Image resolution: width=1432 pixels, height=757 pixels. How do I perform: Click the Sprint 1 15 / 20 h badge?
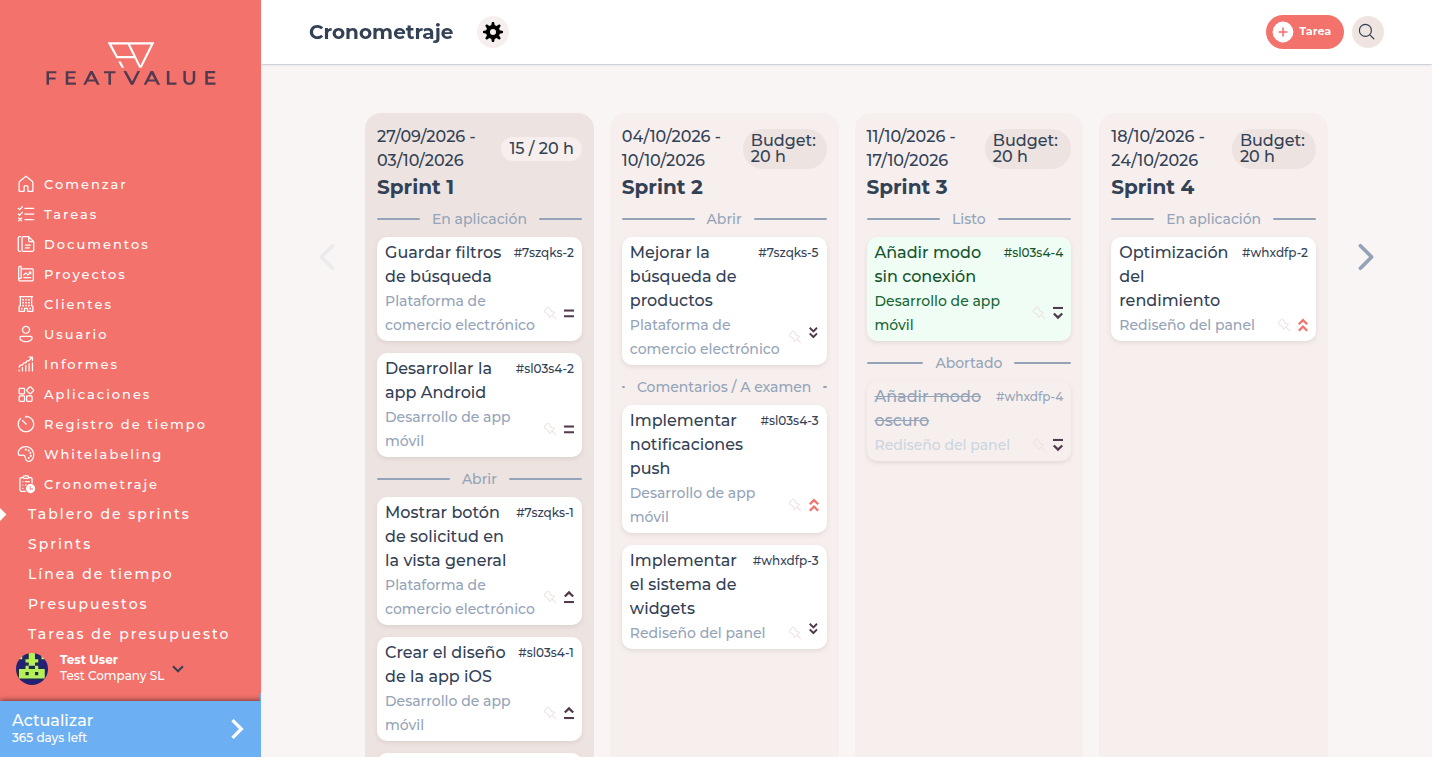click(x=541, y=148)
